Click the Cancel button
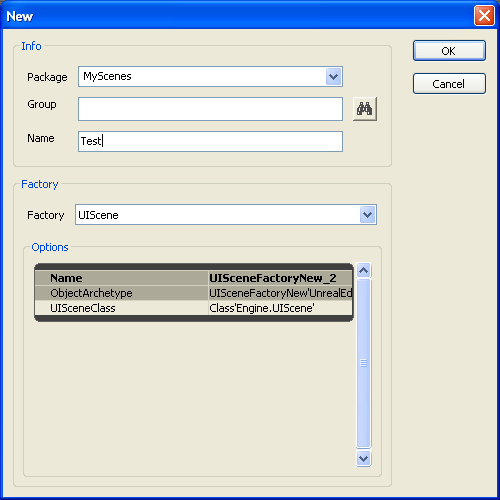The image size is (500, 500). [449, 84]
